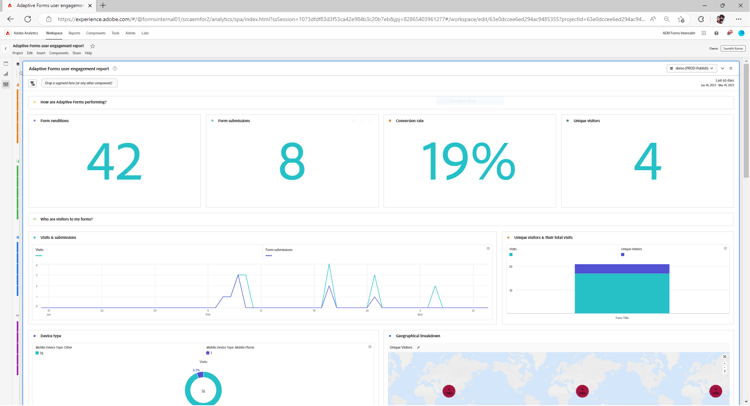
Task: Open the Labs menu
Action: (145, 33)
